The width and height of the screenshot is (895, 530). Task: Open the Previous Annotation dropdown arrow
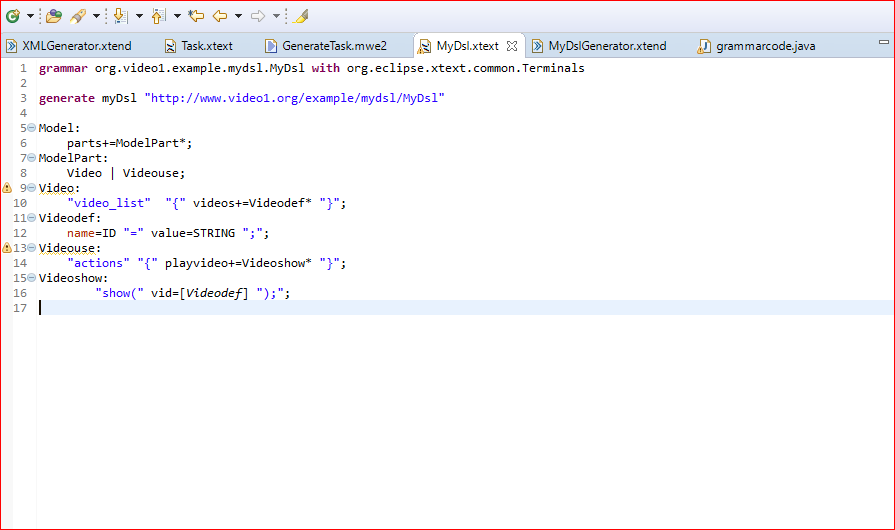pyautogui.click(x=178, y=17)
